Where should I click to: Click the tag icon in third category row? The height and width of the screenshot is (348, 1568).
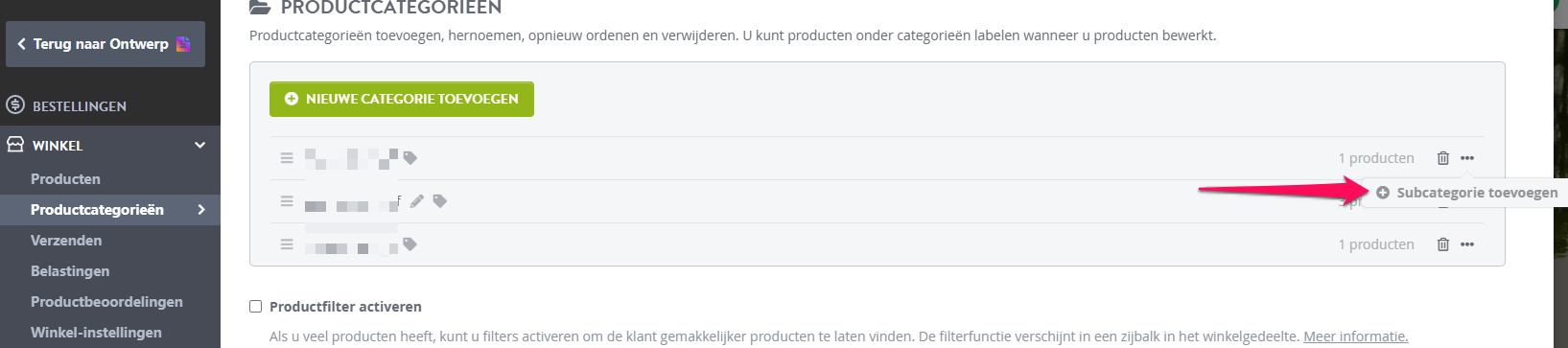pyautogui.click(x=410, y=244)
